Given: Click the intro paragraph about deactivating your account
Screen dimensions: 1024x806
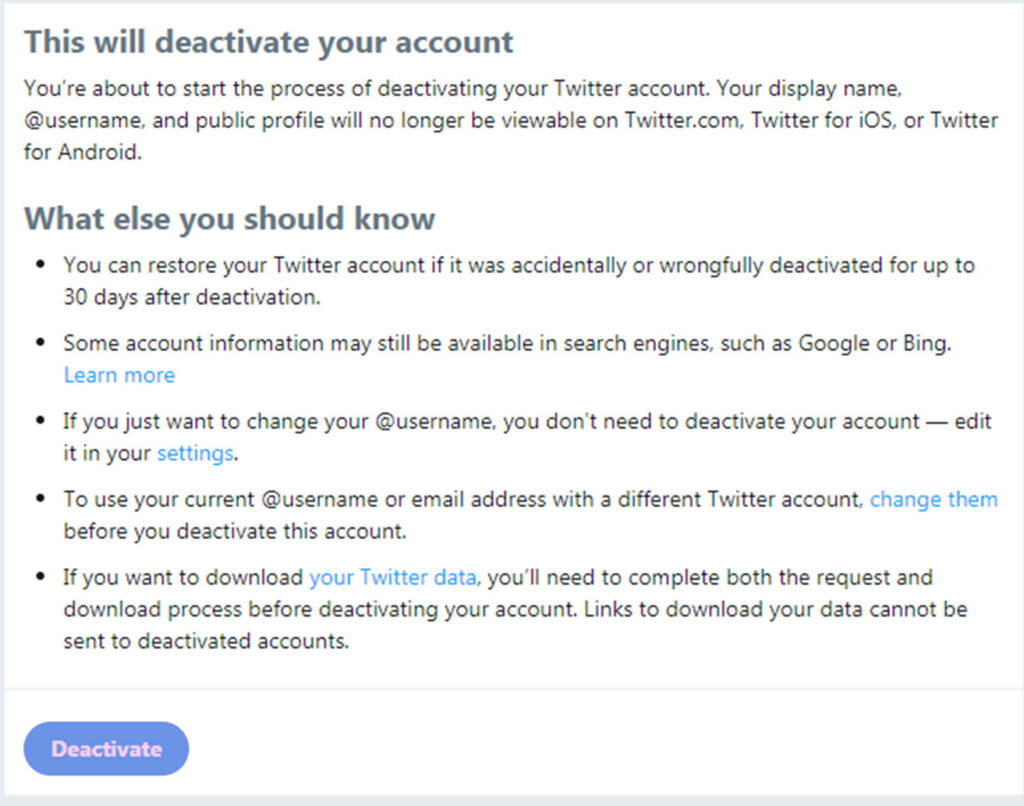Looking at the screenshot, I should tap(511, 120).
